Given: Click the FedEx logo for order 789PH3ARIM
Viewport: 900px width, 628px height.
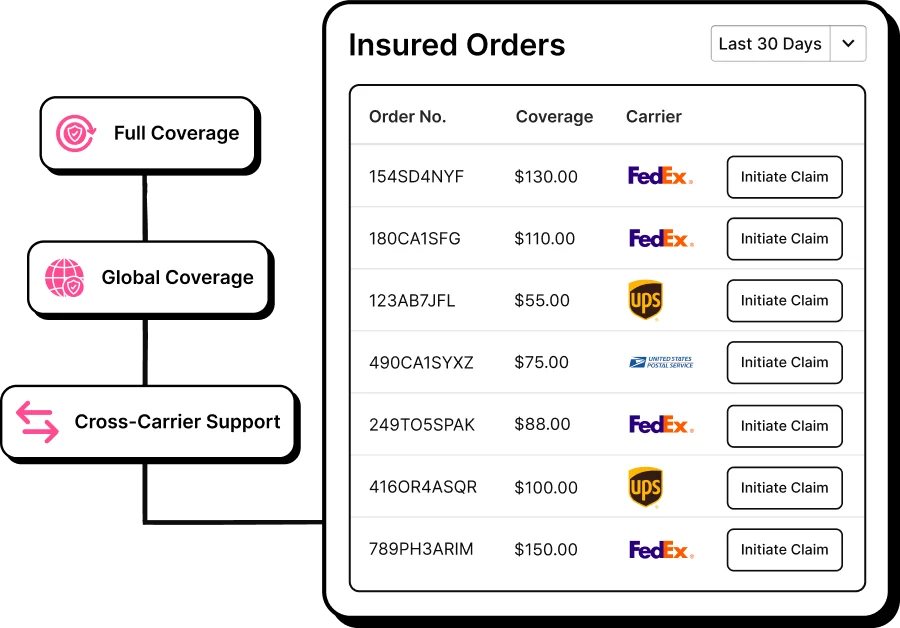Looking at the screenshot, I should pyautogui.click(x=661, y=549).
